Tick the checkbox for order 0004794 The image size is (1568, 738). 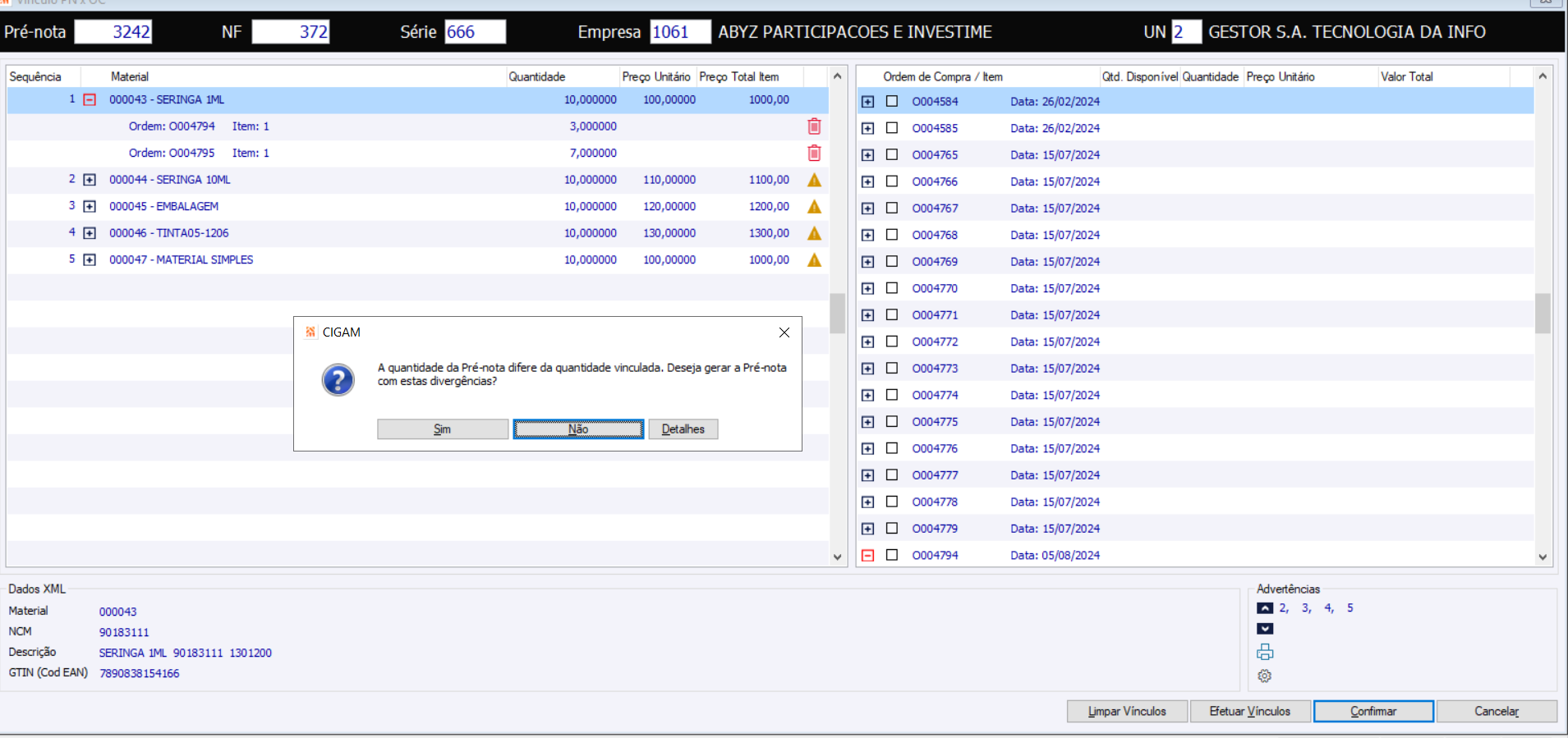coord(892,555)
